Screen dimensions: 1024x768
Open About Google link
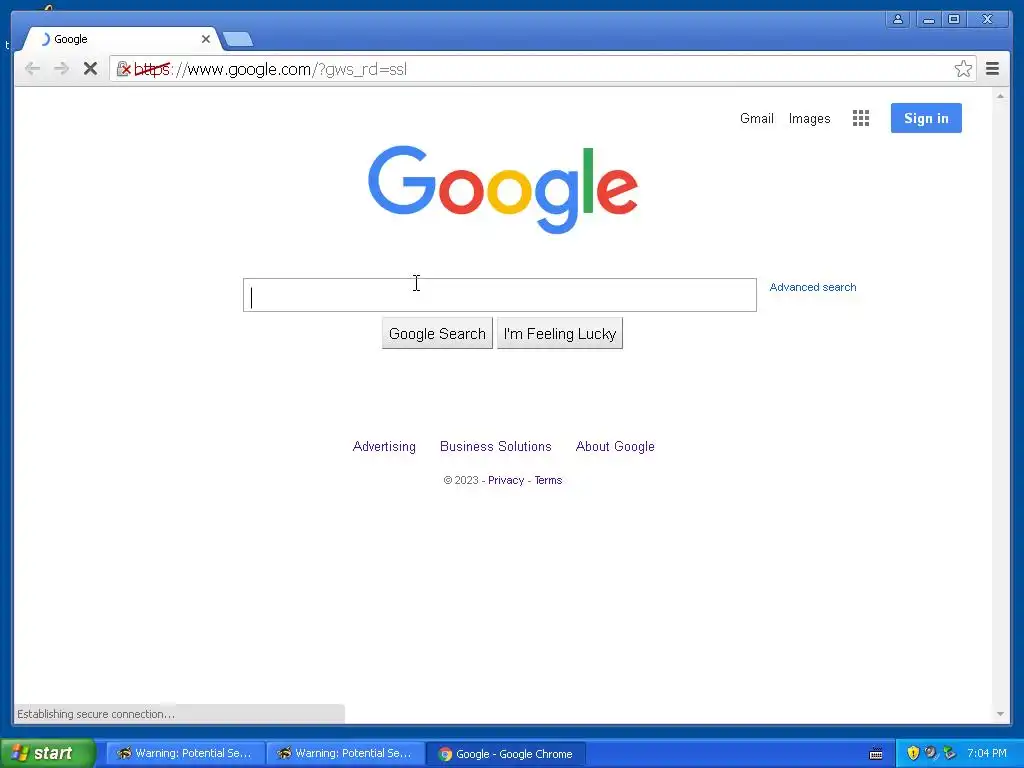(615, 447)
